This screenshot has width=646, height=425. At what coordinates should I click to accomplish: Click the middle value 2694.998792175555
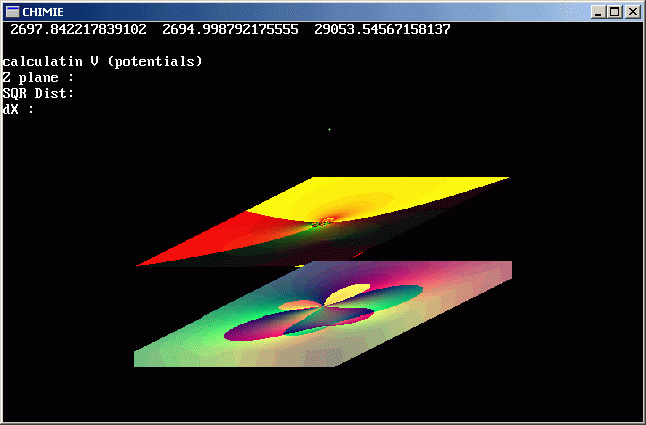(x=230, y=30)
